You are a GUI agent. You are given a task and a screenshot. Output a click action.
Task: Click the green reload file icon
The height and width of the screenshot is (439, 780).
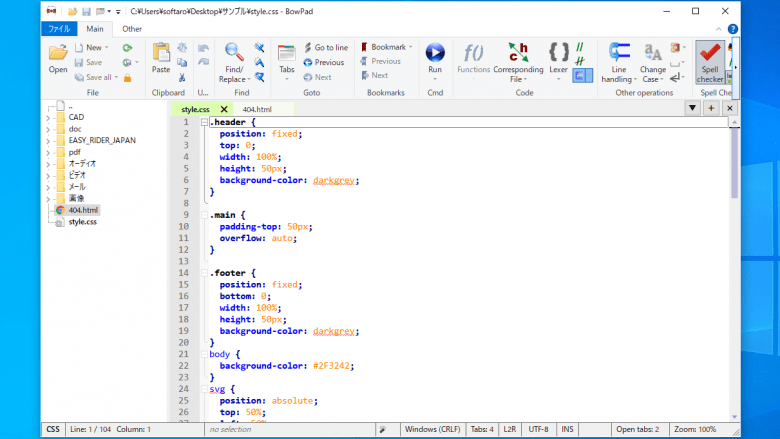coord(127,48)
